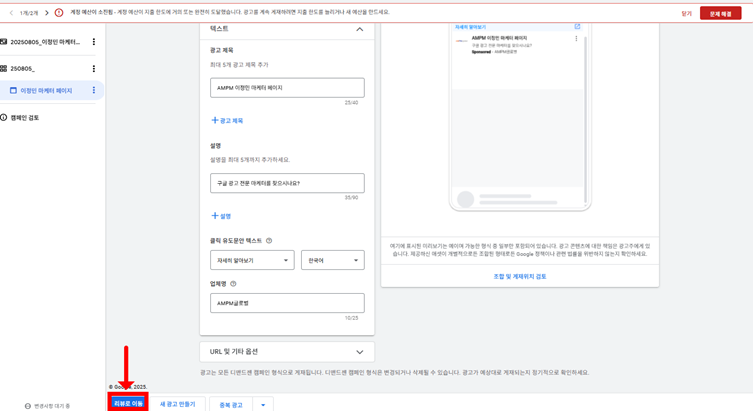Click the open-in-new-window icon in ad preview
Viewport: 753px width, 411px height.
coord(577,26)
